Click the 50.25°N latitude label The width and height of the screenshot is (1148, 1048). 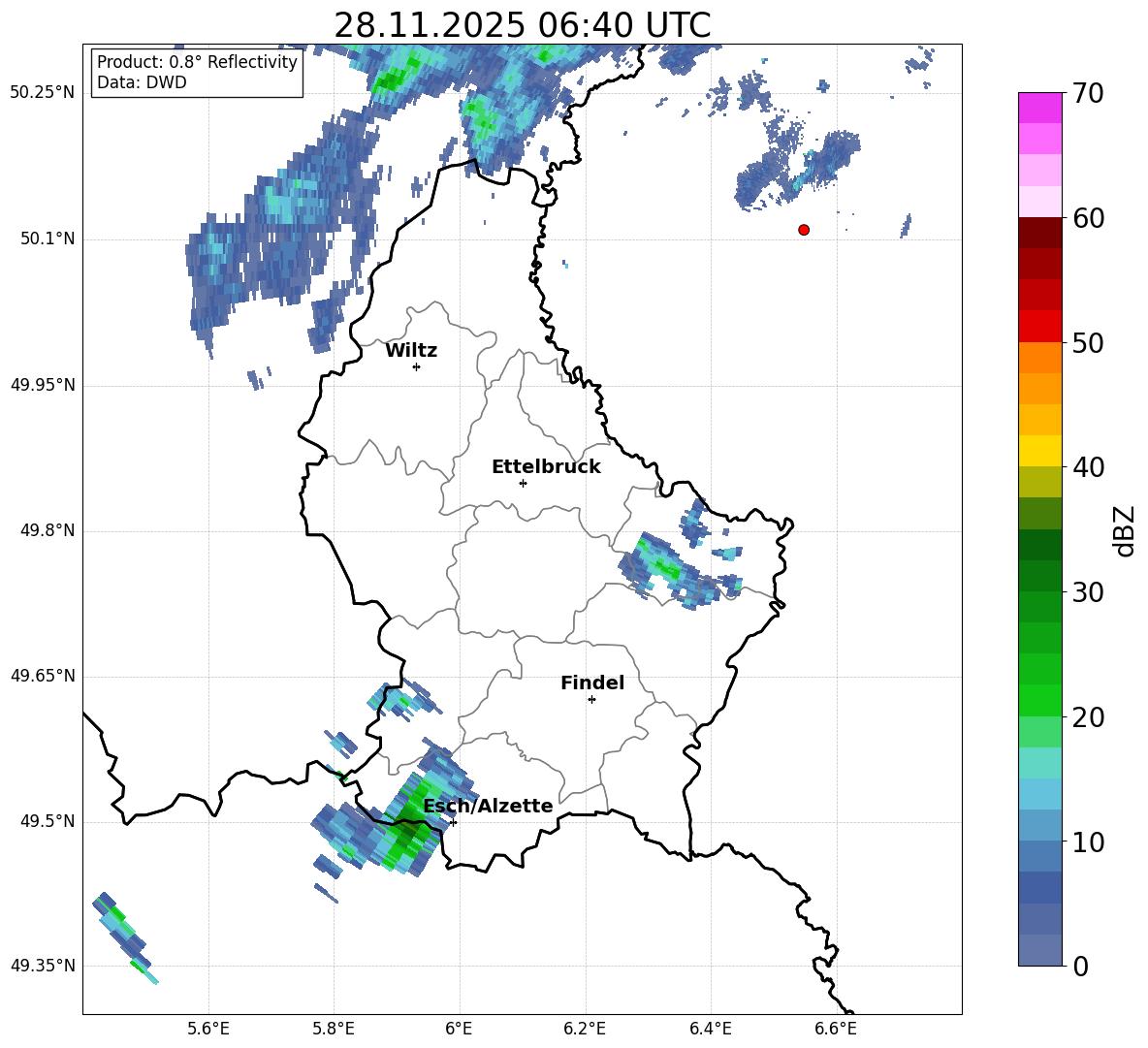(43, 93)
